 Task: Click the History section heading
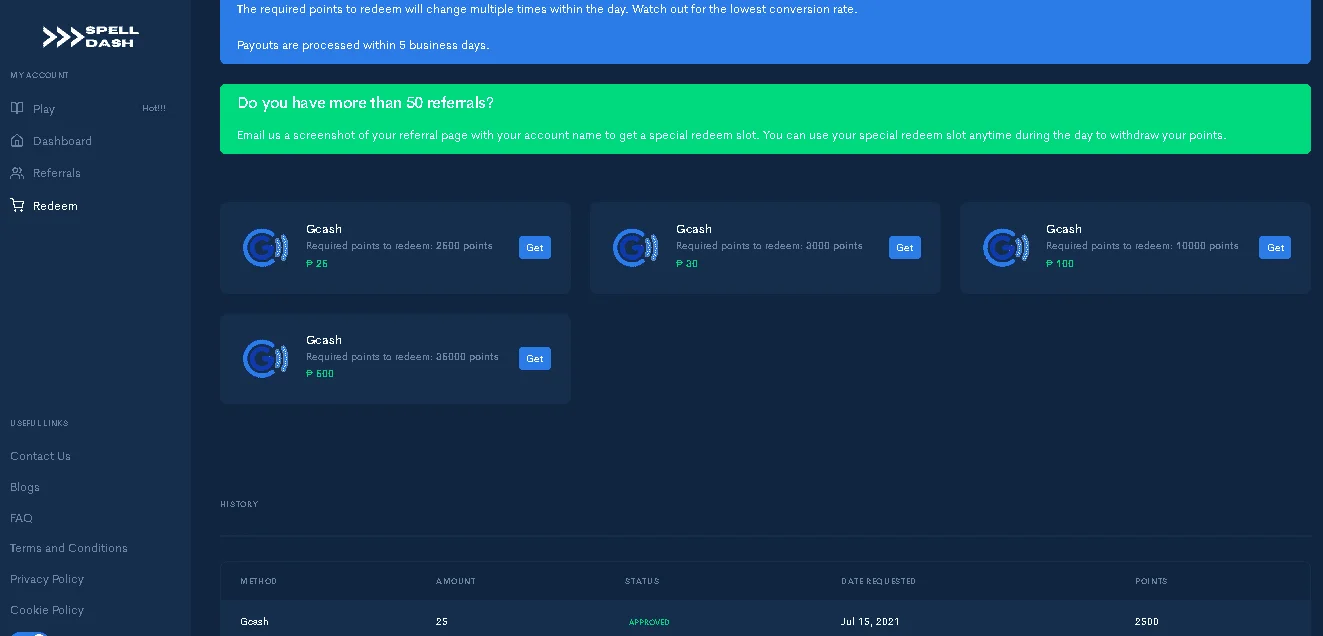tap(239, 505)
